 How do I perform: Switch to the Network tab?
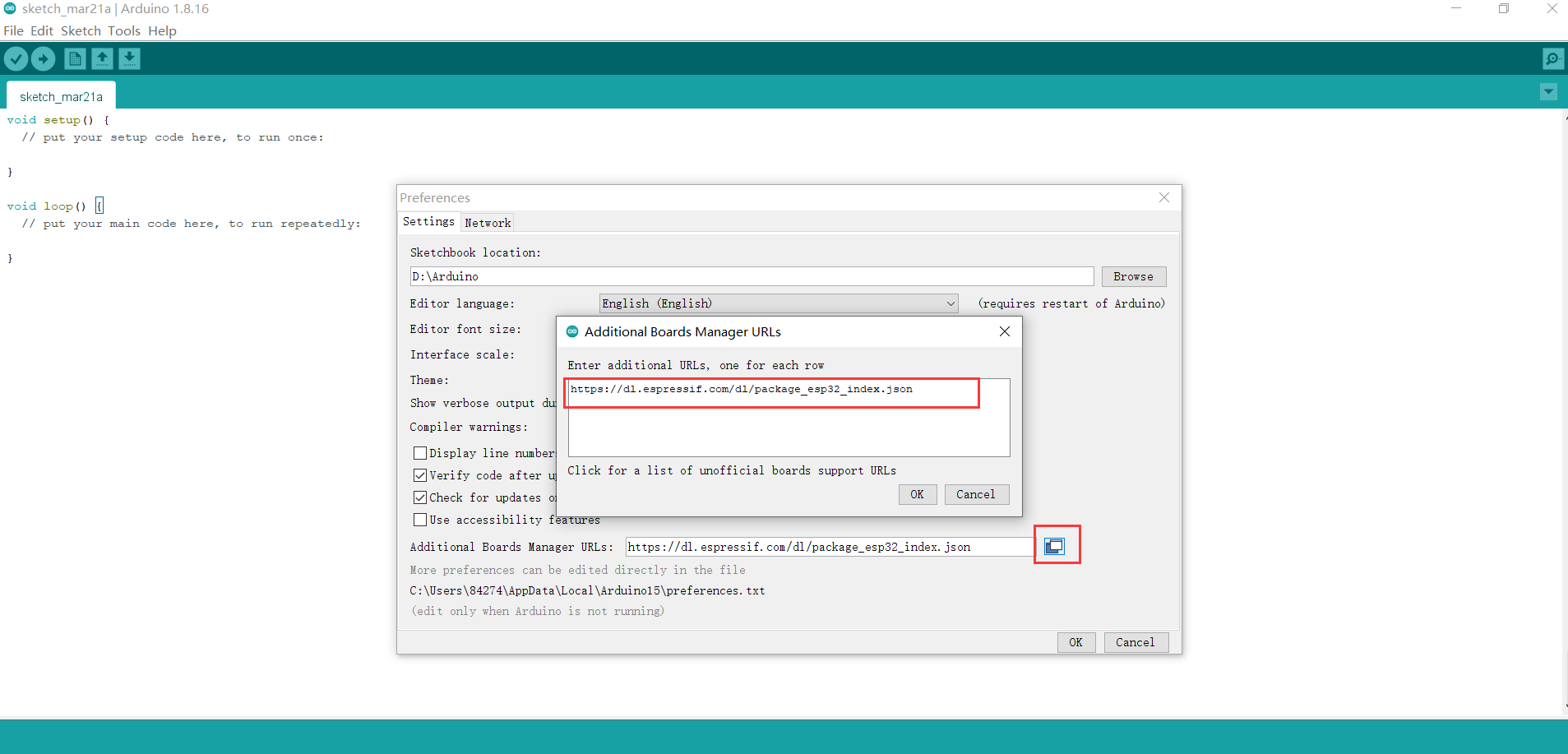click(488, 223)
